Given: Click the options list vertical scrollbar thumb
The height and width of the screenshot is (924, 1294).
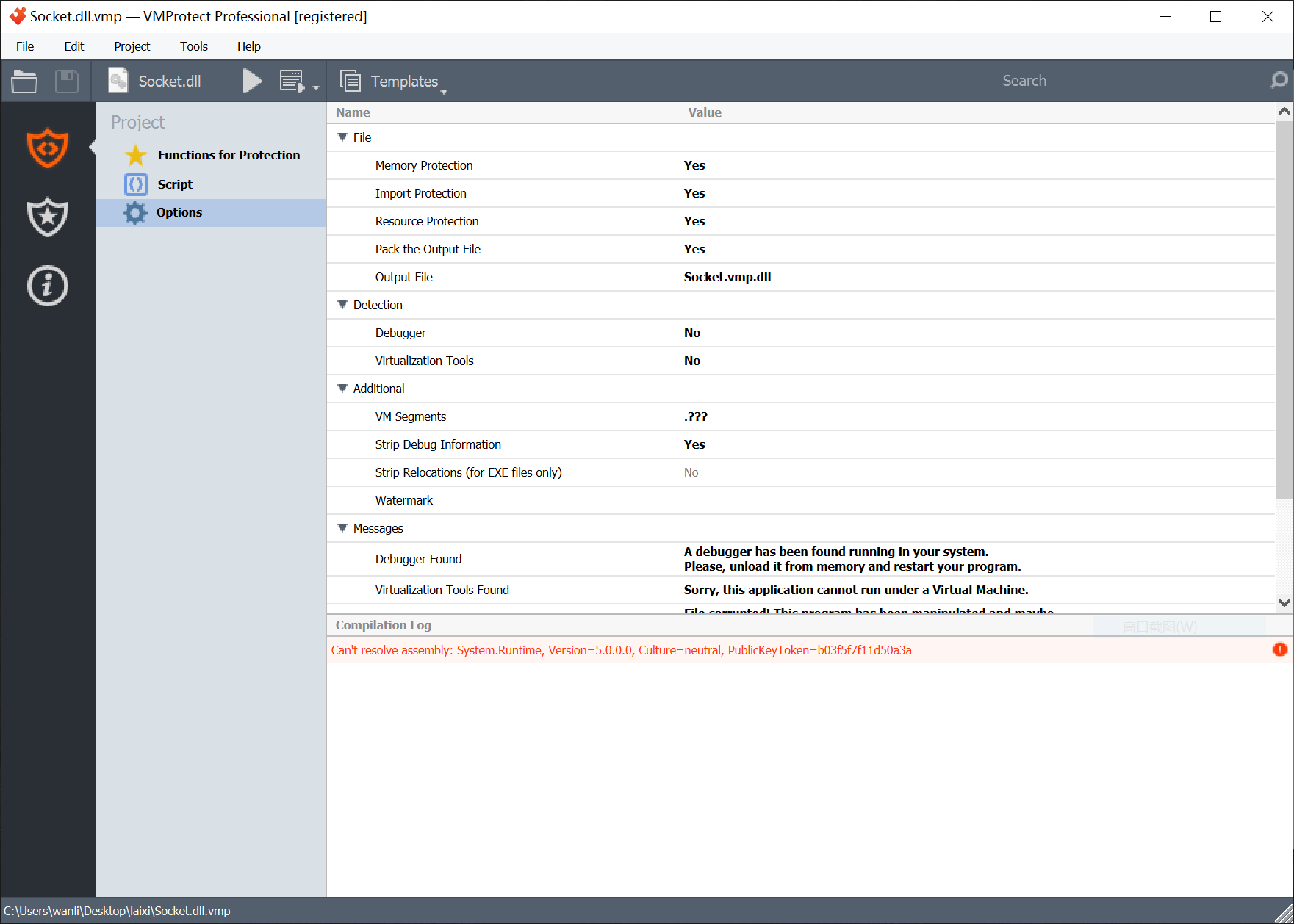Looking at the screenshot, I should tap(1284, 309).
